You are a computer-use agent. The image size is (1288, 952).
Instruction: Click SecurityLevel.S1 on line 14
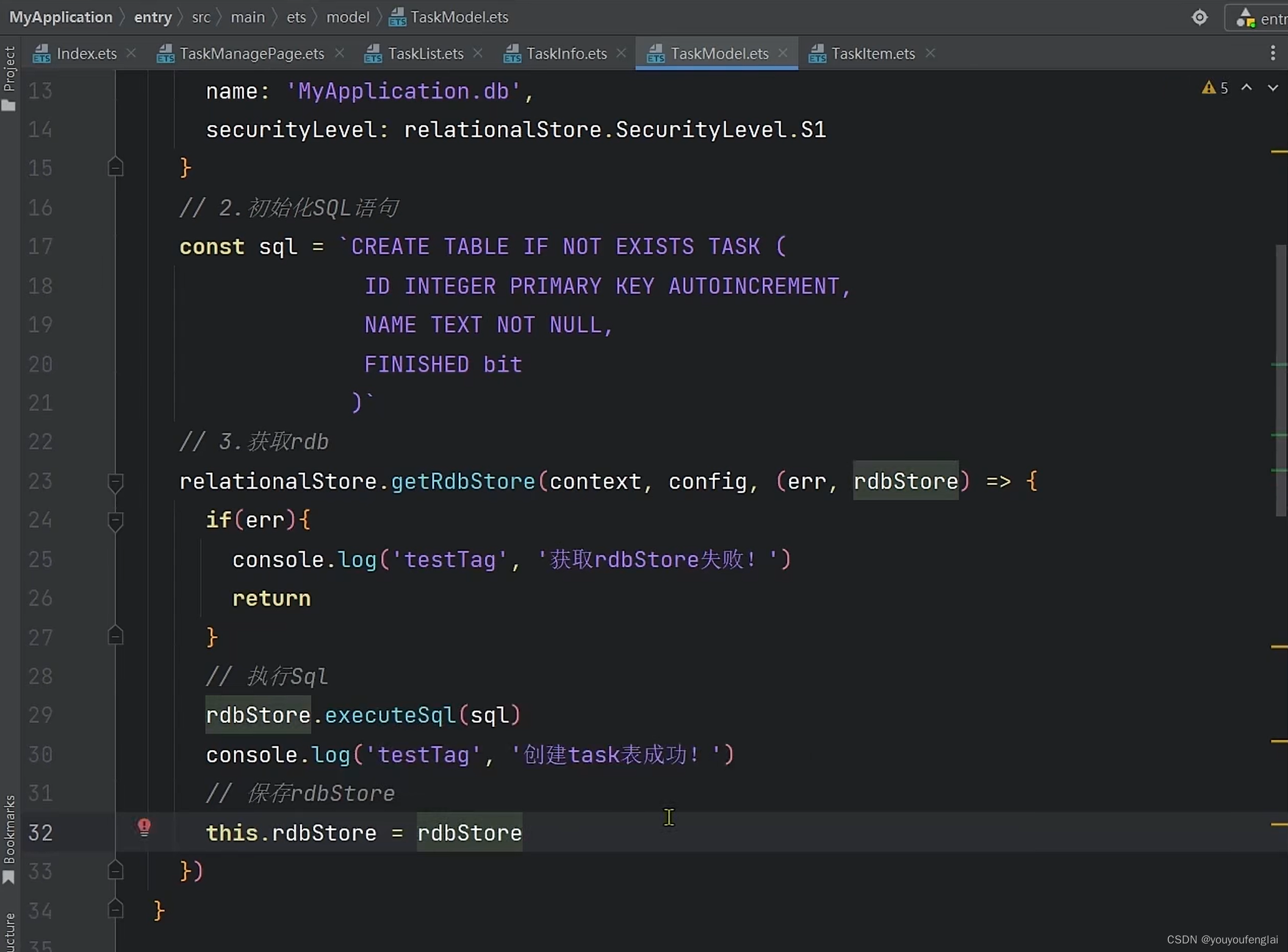(x=721, y=130)
